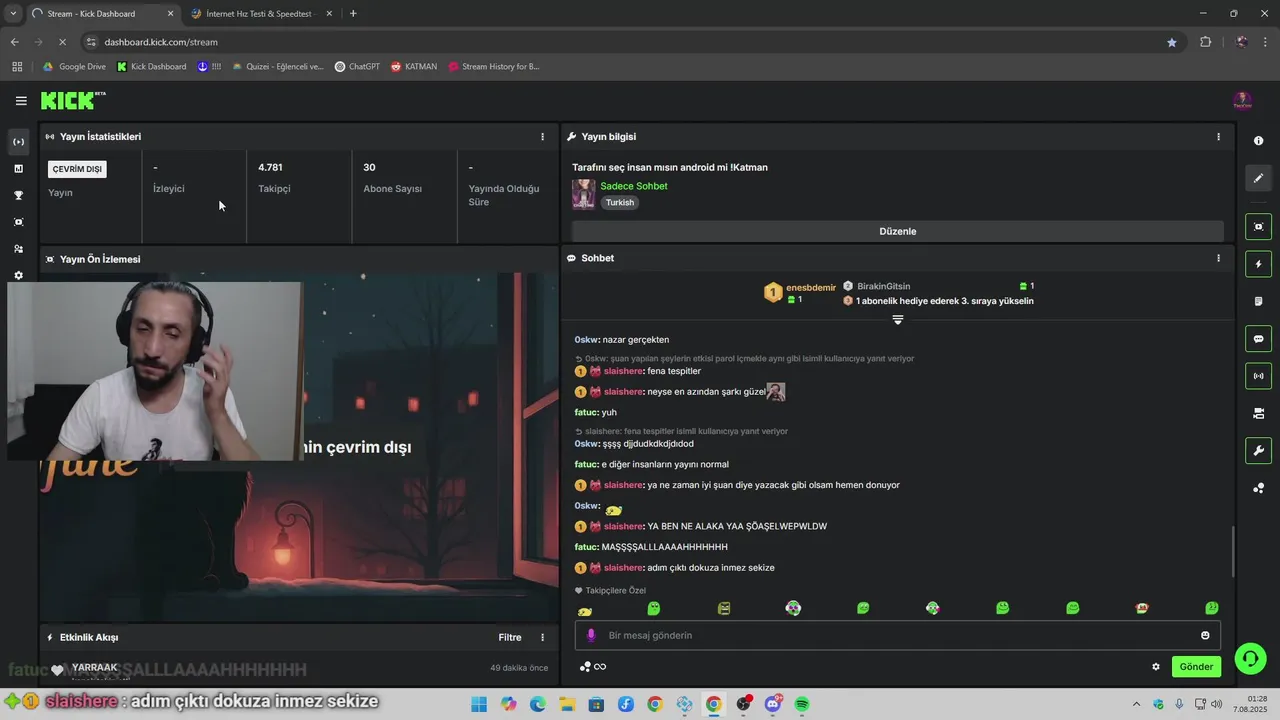Open Windows Start menu
Screen dimensions: 1280x720
coord(479,704)
